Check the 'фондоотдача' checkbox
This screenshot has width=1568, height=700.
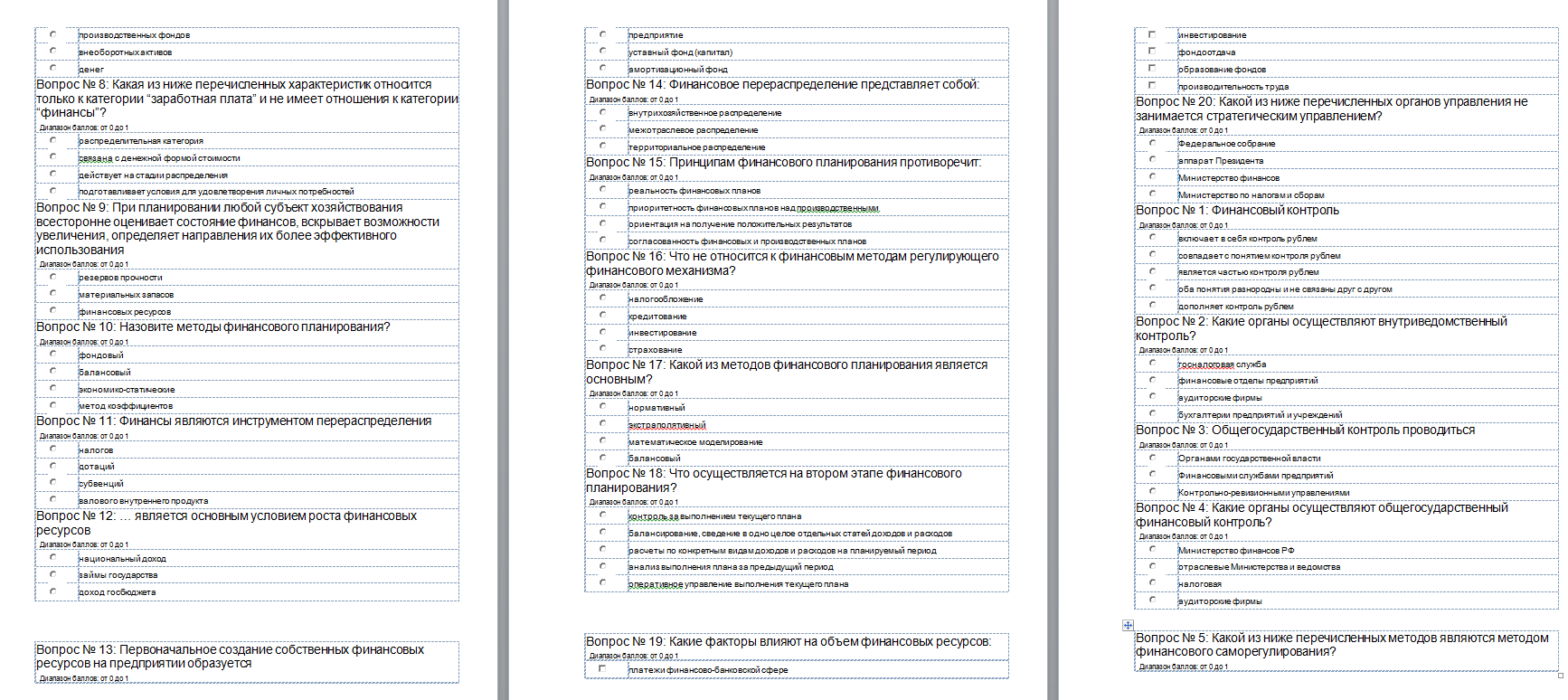(x=1152, y=52)
